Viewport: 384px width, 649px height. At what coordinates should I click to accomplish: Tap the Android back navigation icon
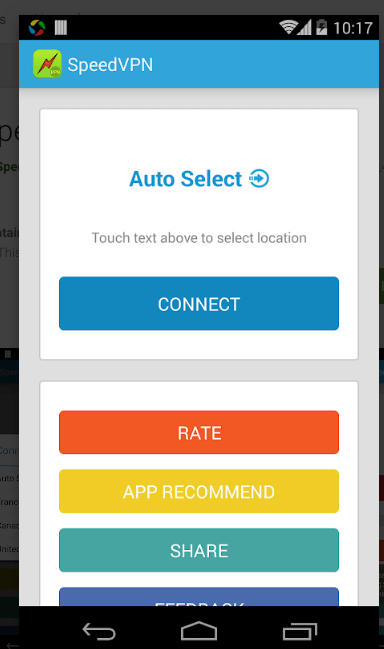pos(99,632)
